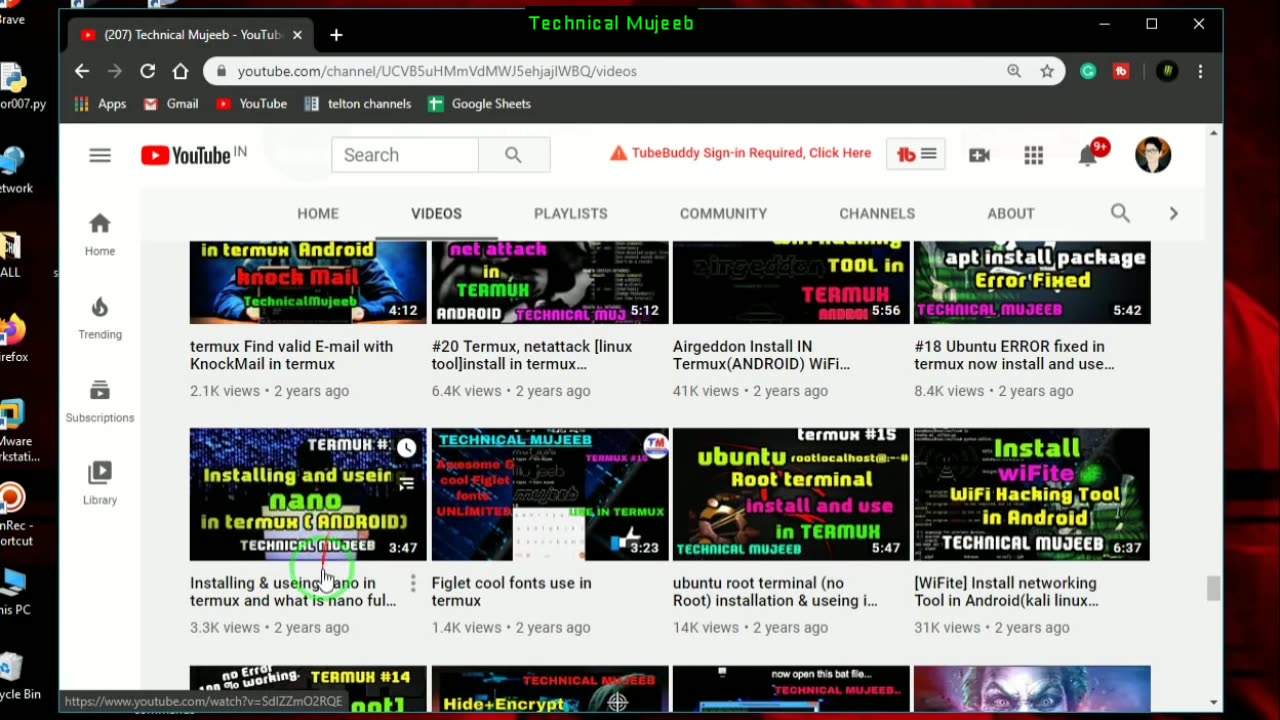Screen dimensions: 1280x720
Task: Click the TubeBuddy extension icon in toolbar
Action: click(x=1121, y=71)
